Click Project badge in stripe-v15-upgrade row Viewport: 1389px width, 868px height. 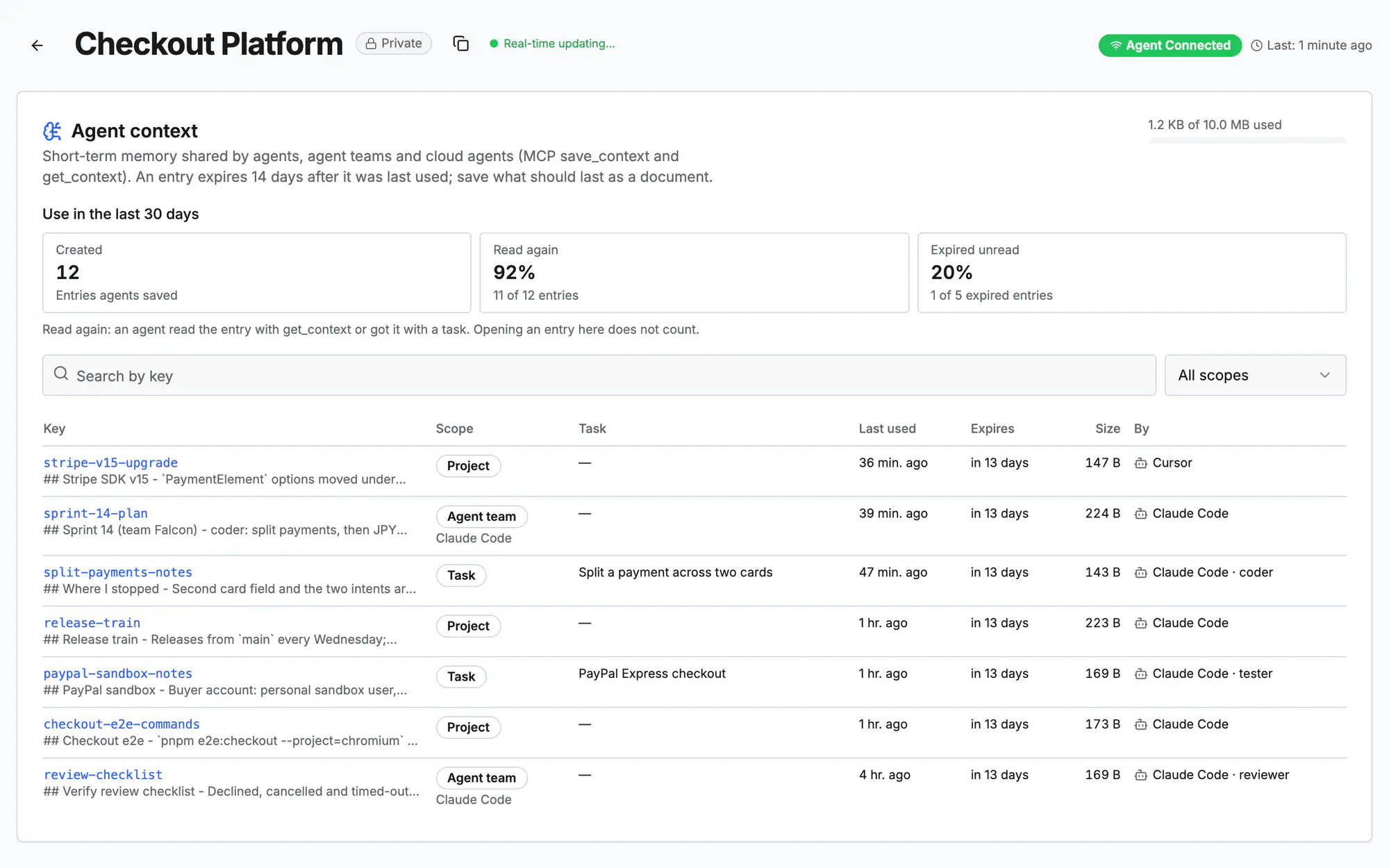pos(468,466)
